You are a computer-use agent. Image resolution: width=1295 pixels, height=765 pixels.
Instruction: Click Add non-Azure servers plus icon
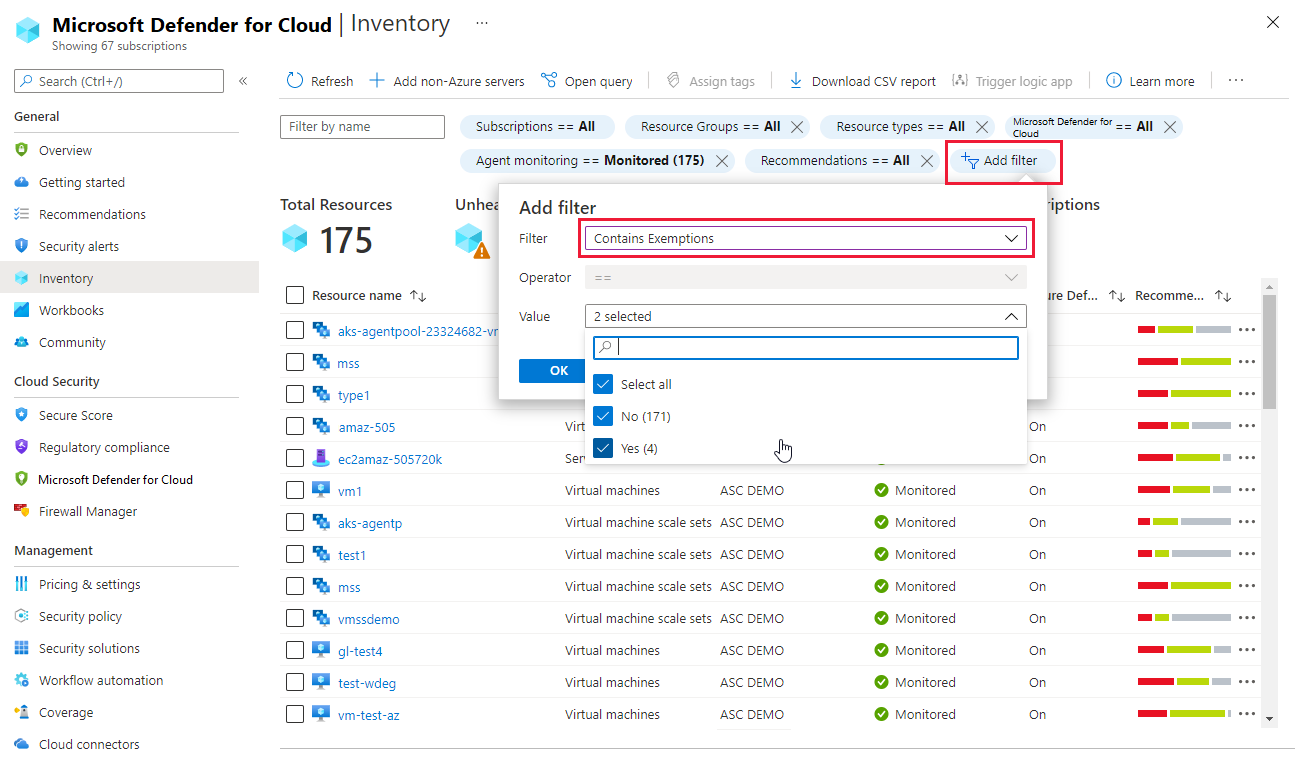(x=377, y=81)
